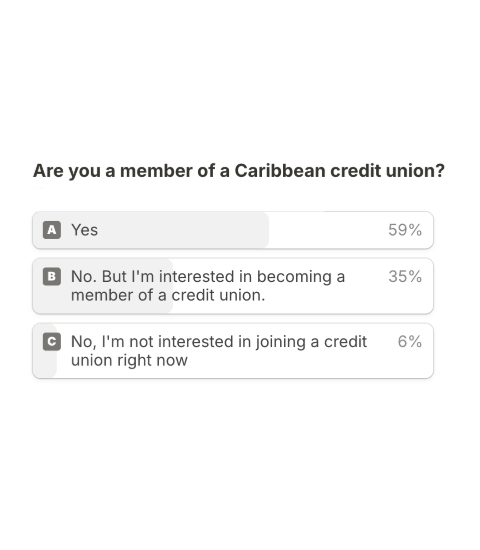This screenshot has height=550, width=480.
Task: Click the "Are you a member" question heading
Action: coord(239,171)
